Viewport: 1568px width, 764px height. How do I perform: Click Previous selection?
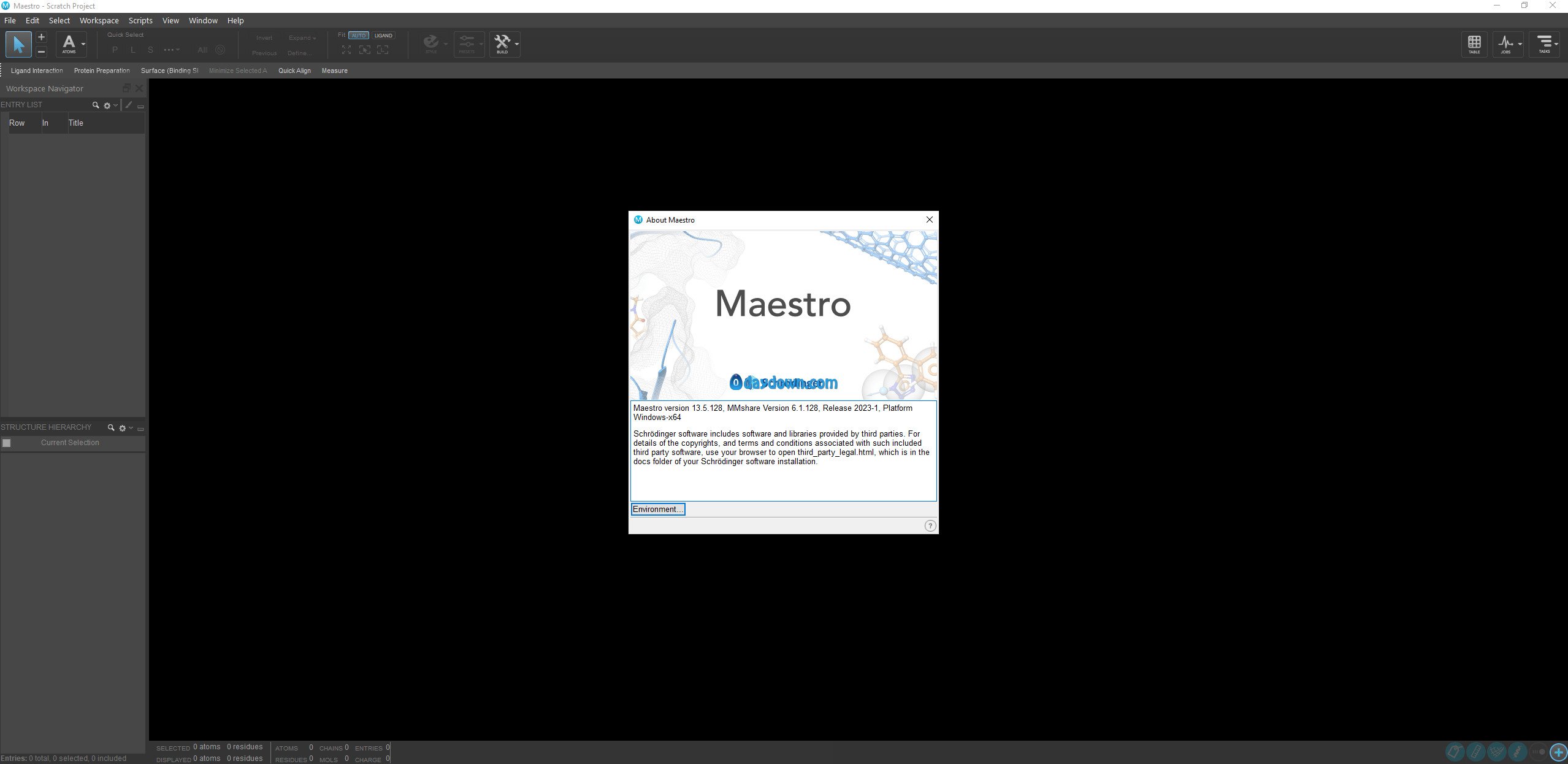[x=264, y=53]
